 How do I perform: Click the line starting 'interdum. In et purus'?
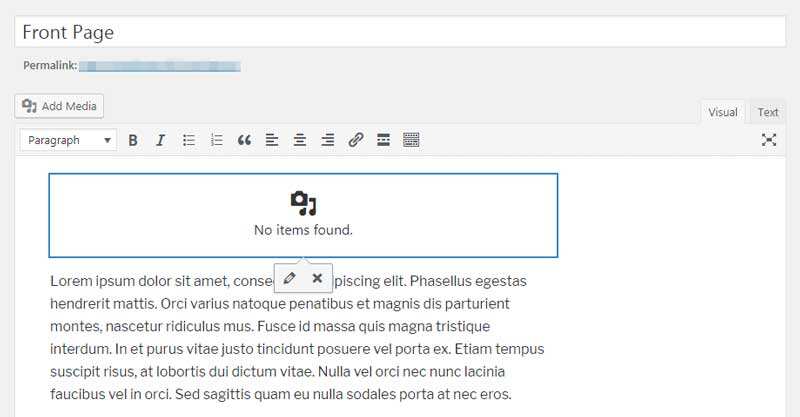pos(297,349)
